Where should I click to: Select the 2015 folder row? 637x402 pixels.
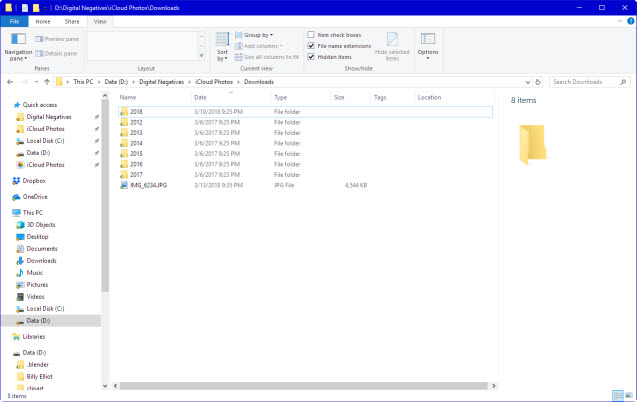pos(306,154)
